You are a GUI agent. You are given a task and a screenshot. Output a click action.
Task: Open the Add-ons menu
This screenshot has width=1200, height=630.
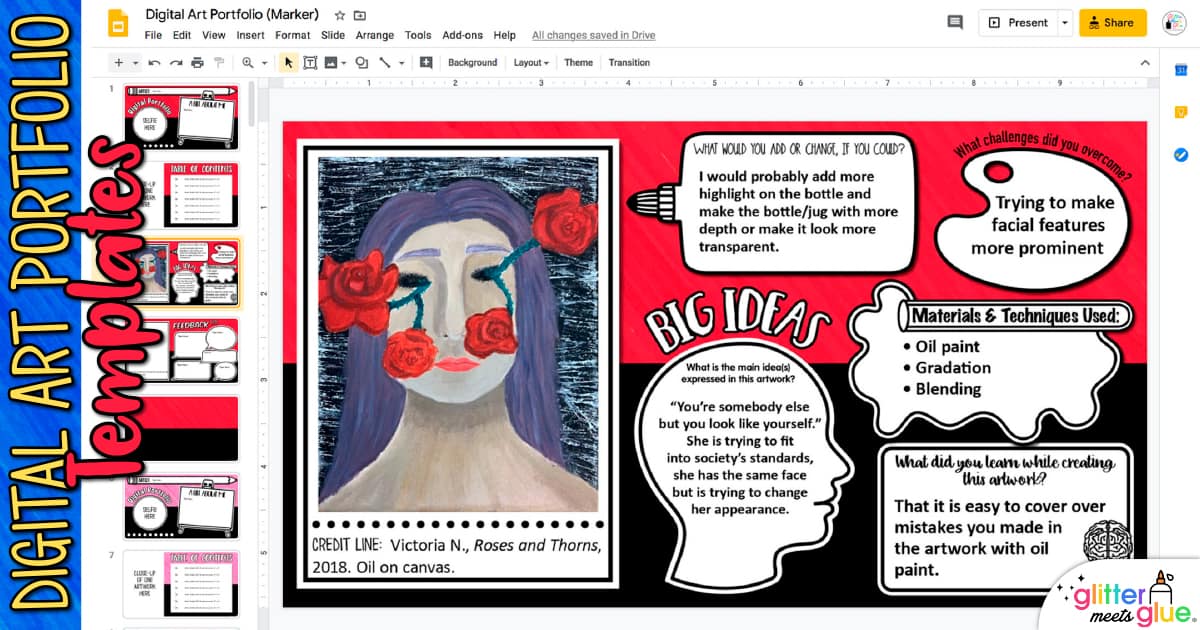(x=462, y=35)
